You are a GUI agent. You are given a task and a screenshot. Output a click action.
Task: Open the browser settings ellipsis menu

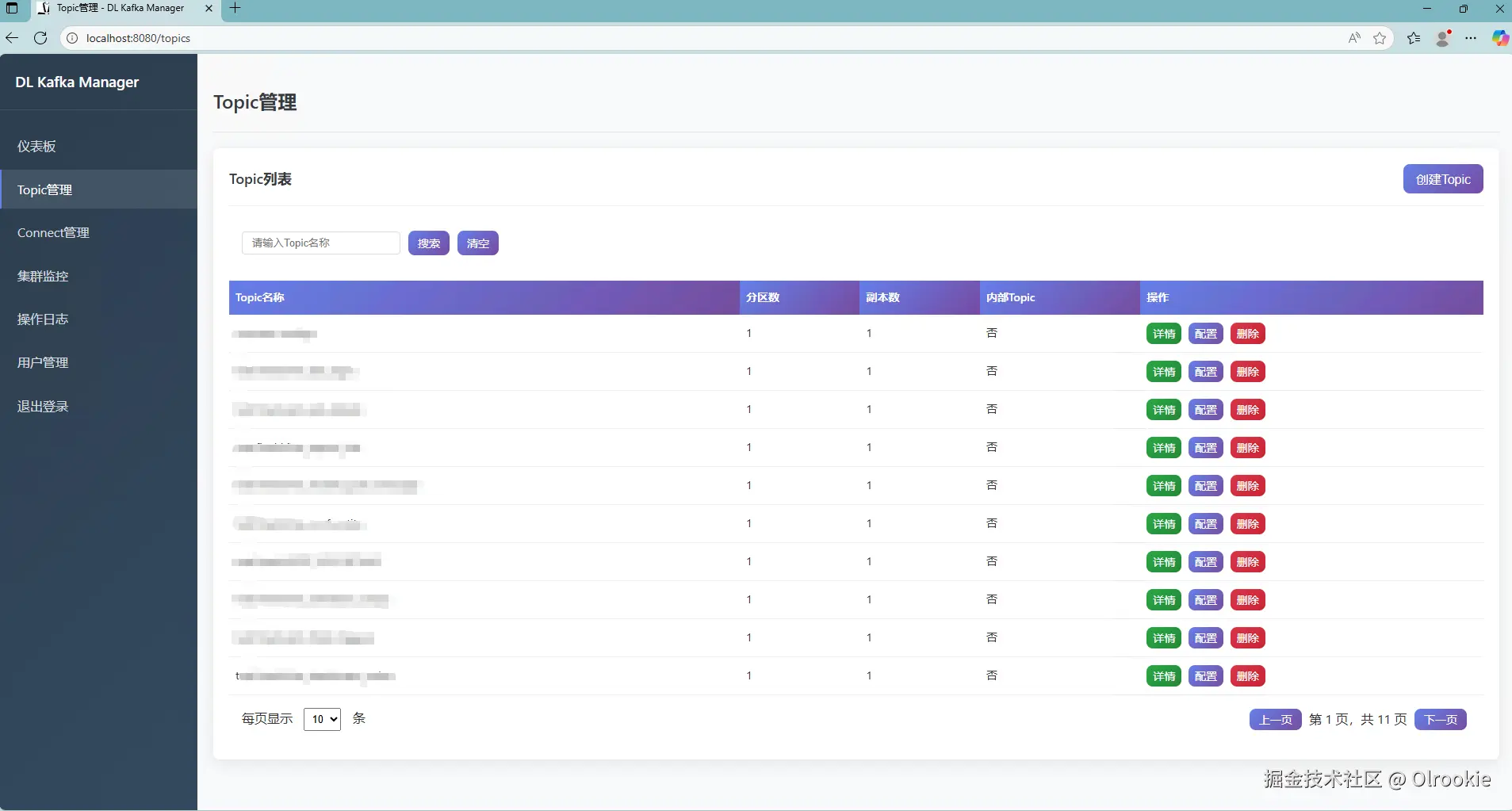coord(1472,38)
